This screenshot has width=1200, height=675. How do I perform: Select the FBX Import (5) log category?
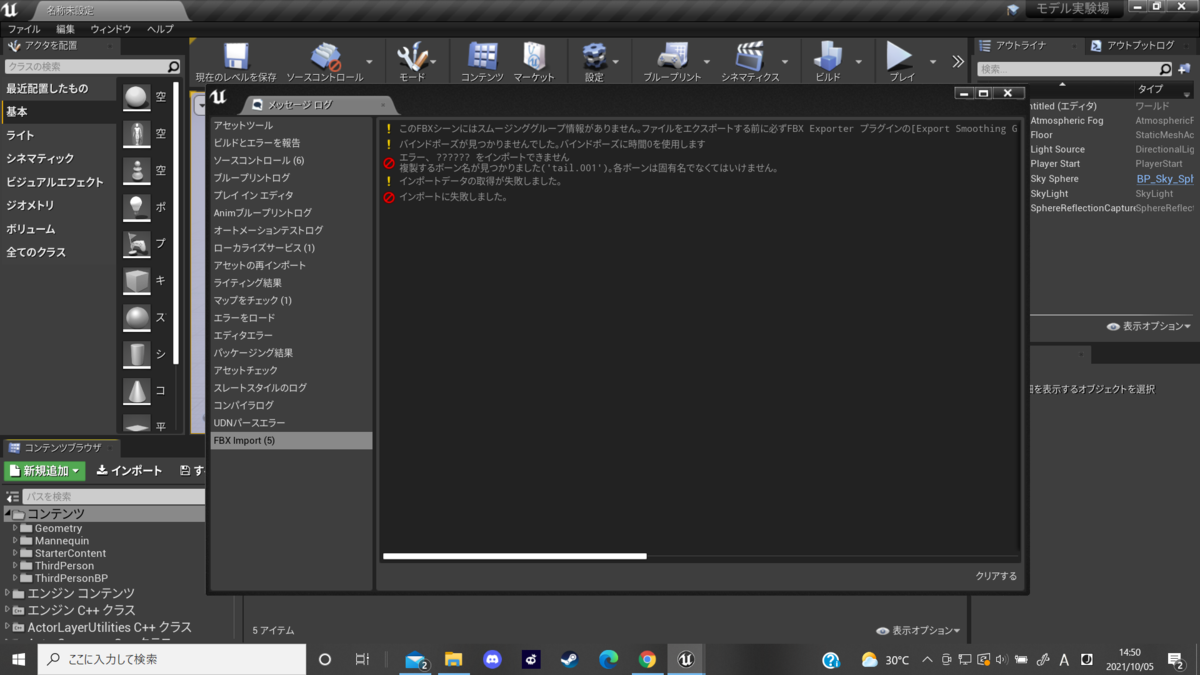click(290, 440)
